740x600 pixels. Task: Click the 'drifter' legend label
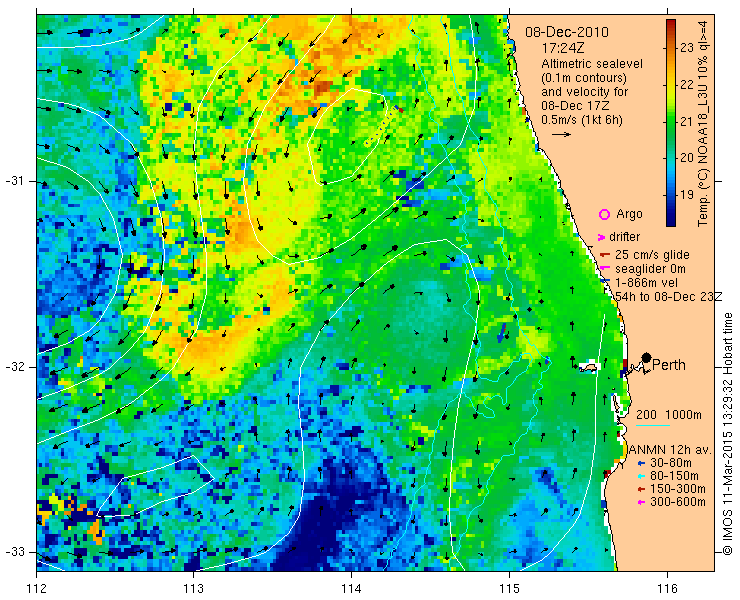click(624, 237)
